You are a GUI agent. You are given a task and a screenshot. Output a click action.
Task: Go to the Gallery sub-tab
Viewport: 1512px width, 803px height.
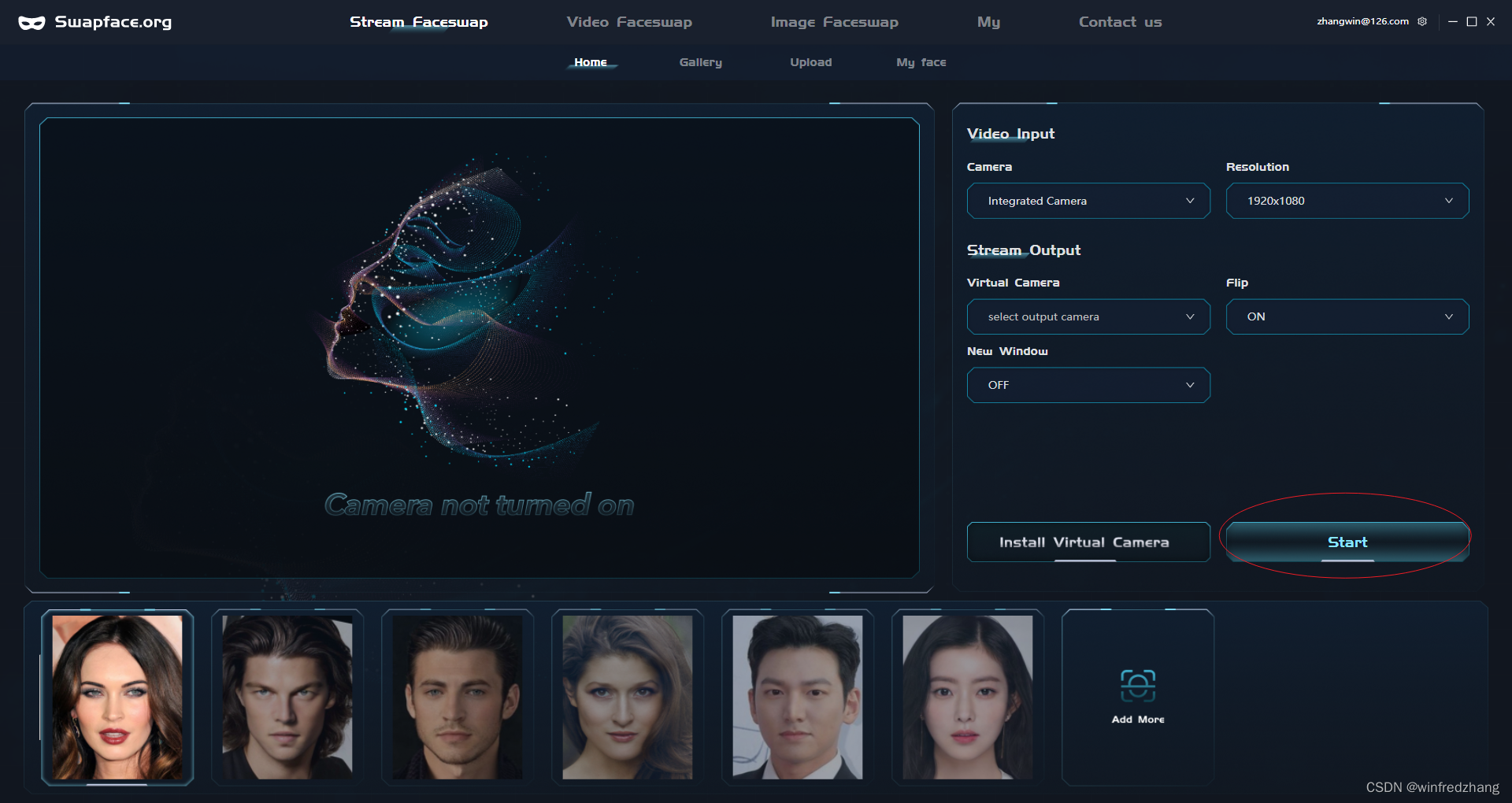(x=700, y=62)
